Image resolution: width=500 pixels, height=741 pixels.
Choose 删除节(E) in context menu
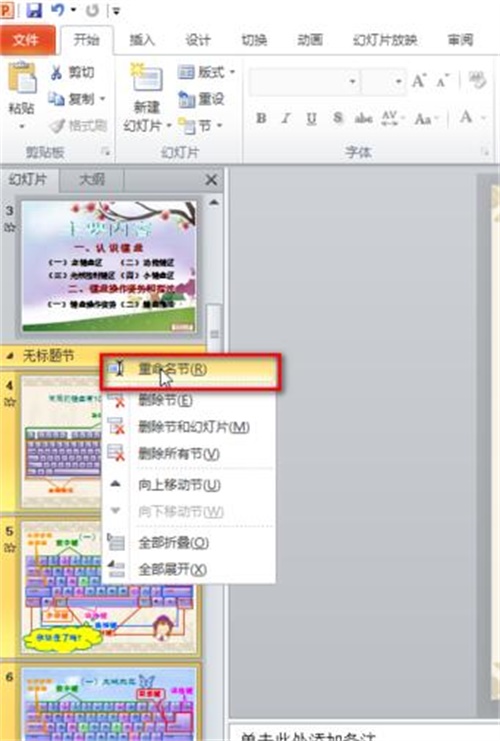point(189,400)
